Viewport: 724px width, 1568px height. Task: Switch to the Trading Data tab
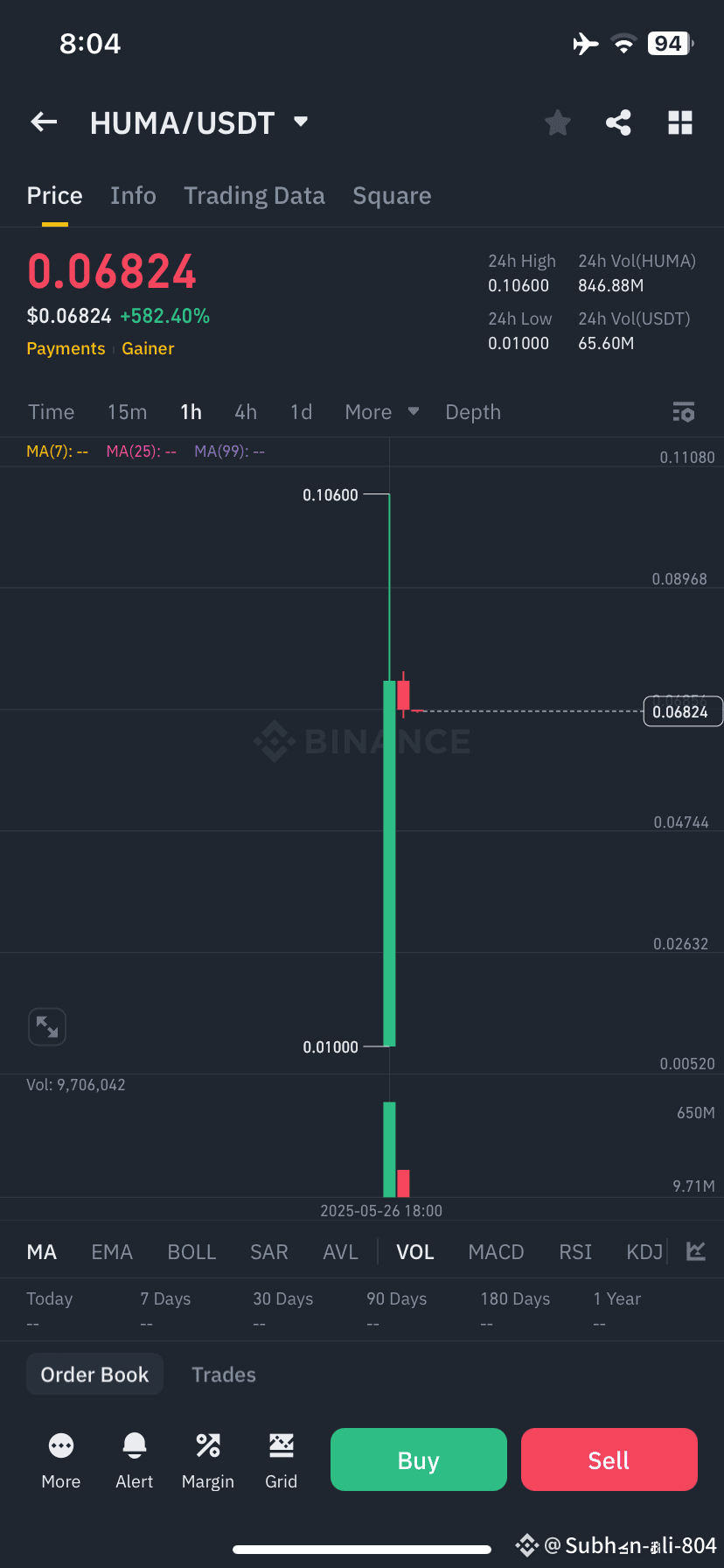pos(254,196)
